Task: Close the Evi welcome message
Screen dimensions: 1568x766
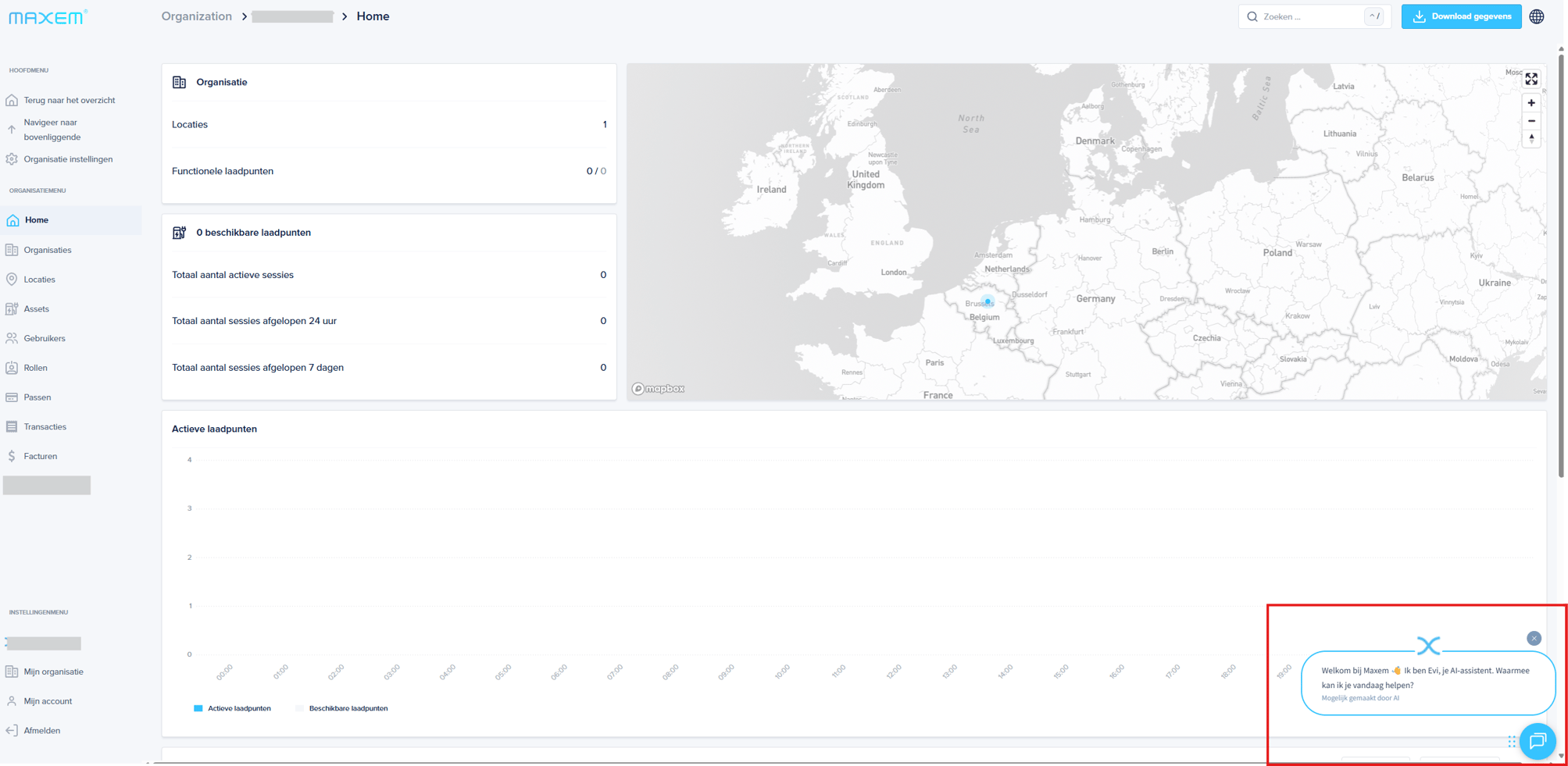Action: (x=1534, y=639)
